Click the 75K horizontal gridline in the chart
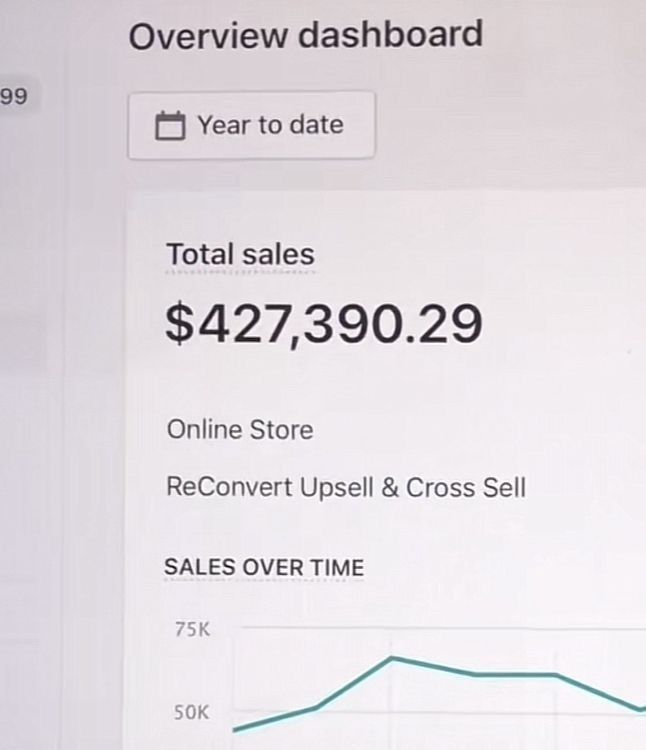The height and width of the screenshot is (750, 646). click(440, 629)
